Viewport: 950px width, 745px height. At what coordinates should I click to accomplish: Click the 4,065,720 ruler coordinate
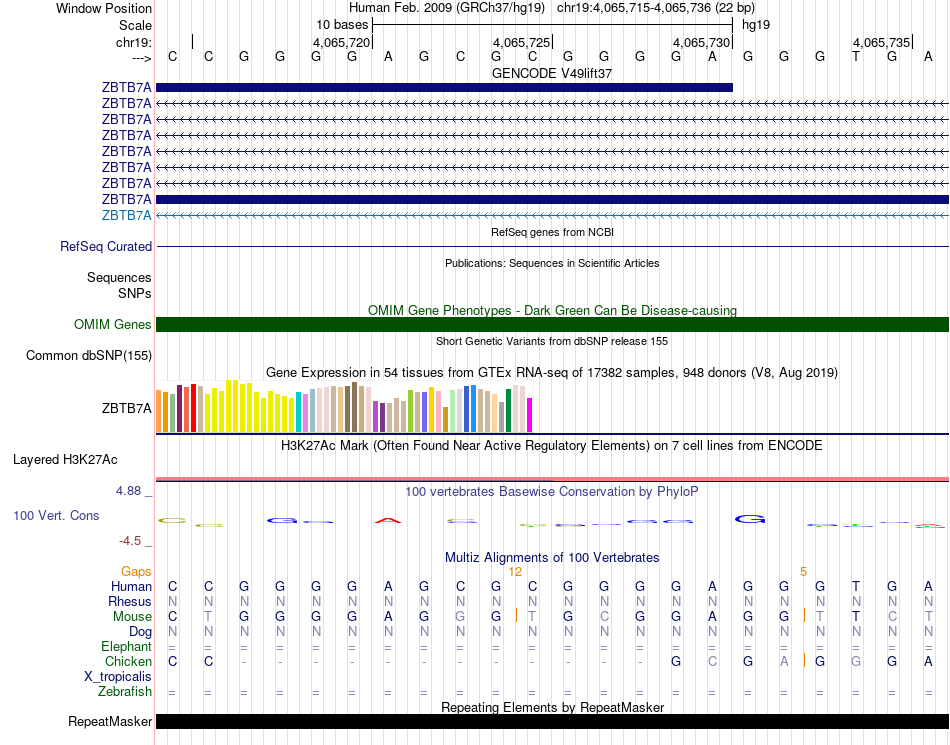(x=341, y=42)
